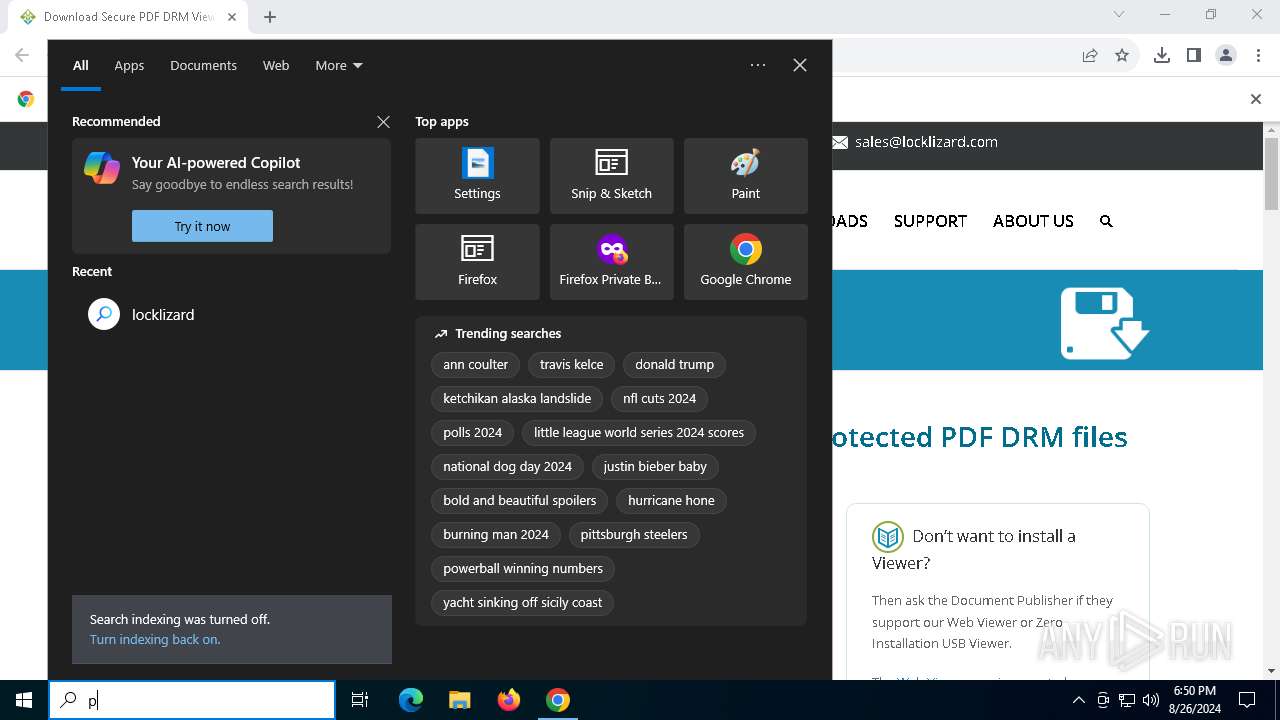Search bold and beautiful spoilers
This screenshot has height=720, width=1280.
click(x=519, y=501)
